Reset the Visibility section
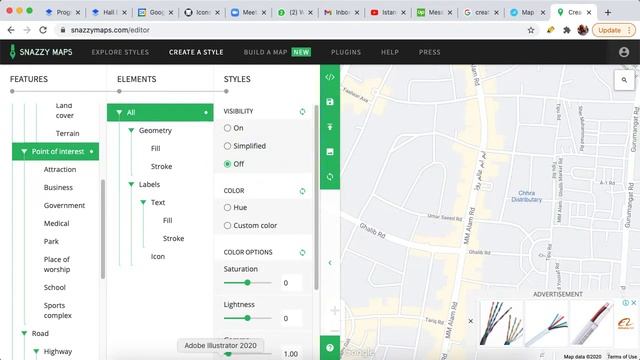The width and height of the screenshot is (640, 360). 302,111
